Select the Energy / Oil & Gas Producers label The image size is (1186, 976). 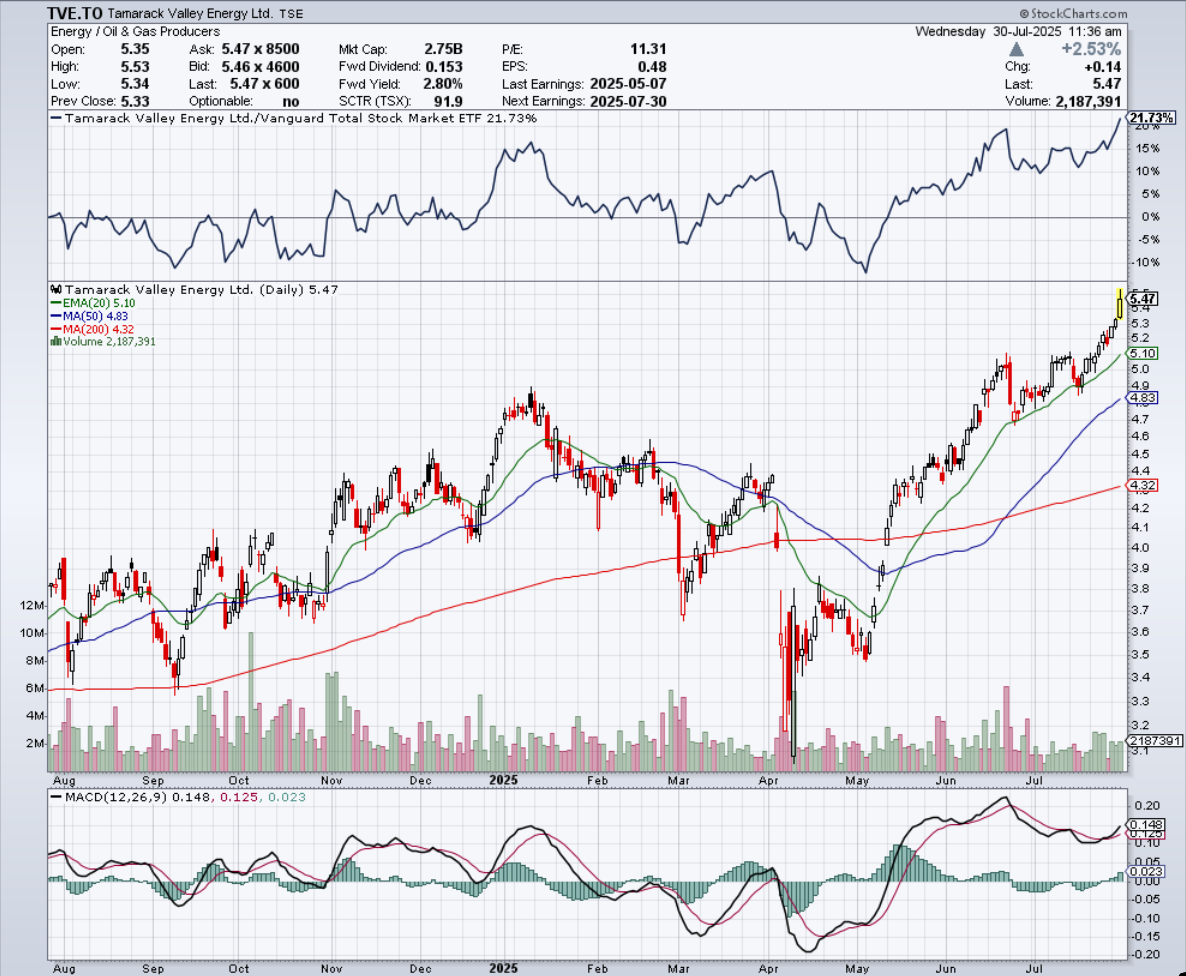point(135,31)
